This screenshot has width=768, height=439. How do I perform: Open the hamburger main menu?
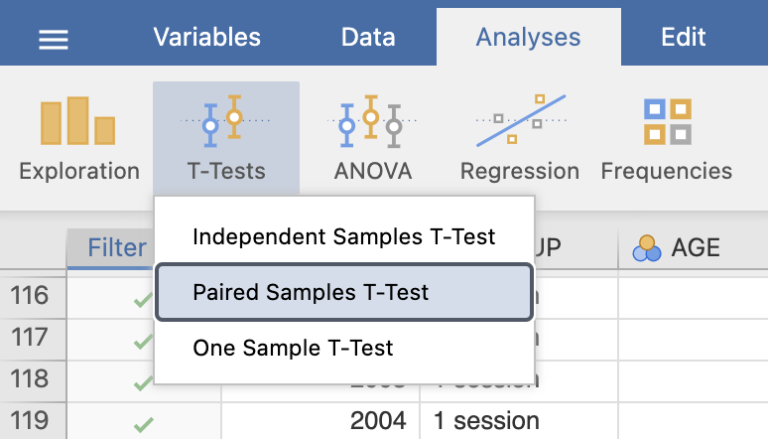click(x=53, y=39)
